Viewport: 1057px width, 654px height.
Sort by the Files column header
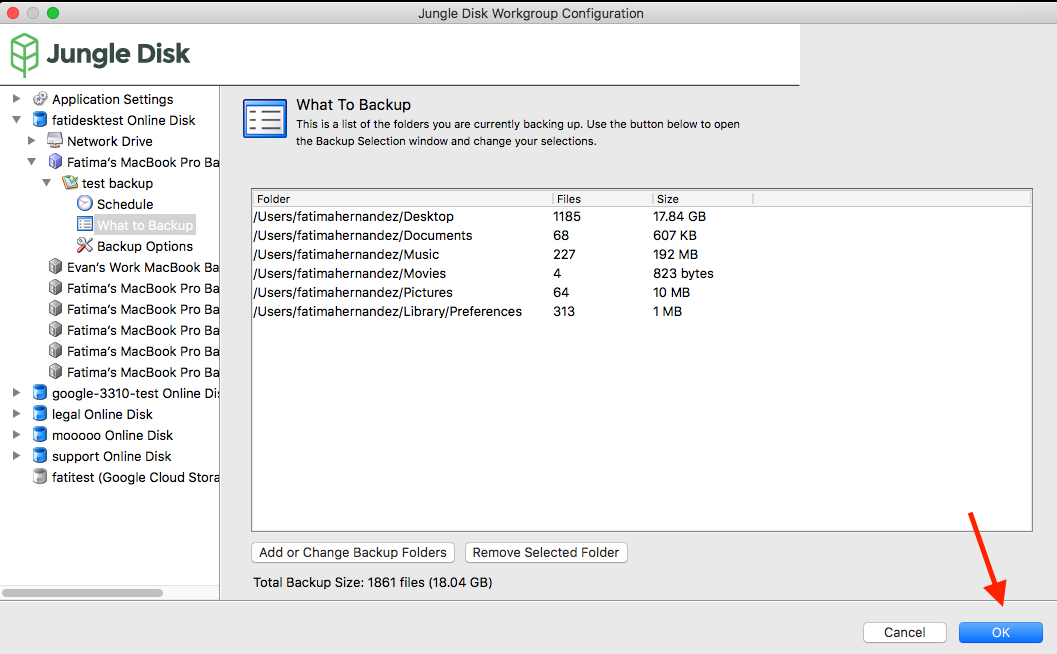602,199
